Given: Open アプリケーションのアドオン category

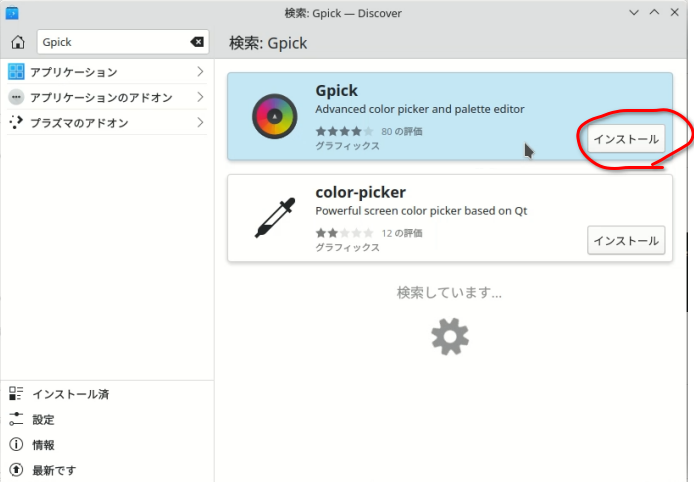Looking at the screenshot, I should click(107, 97).
